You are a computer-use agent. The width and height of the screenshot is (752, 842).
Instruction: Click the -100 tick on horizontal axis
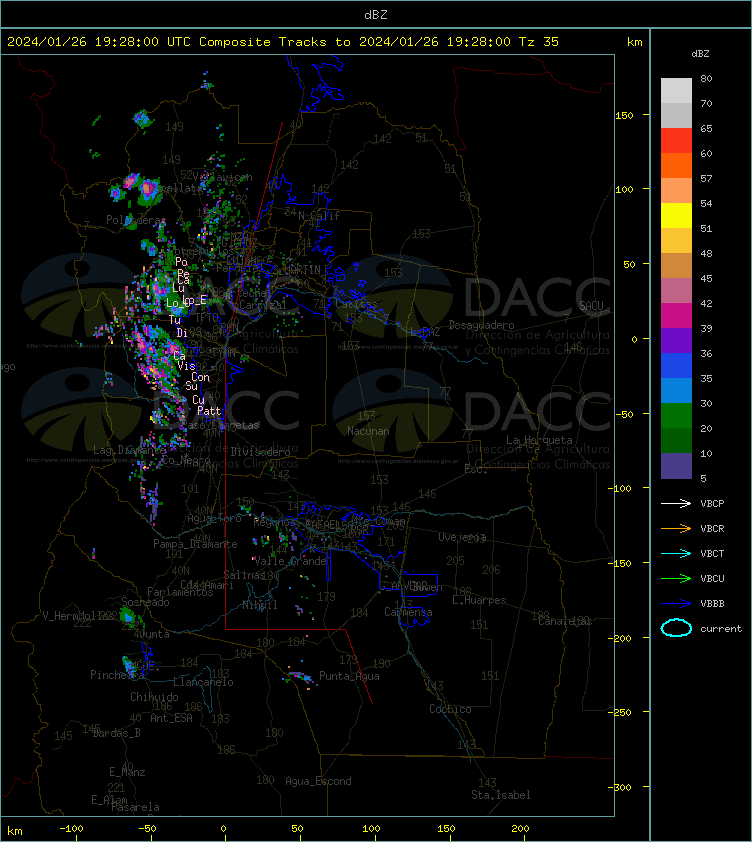(71, 829)
